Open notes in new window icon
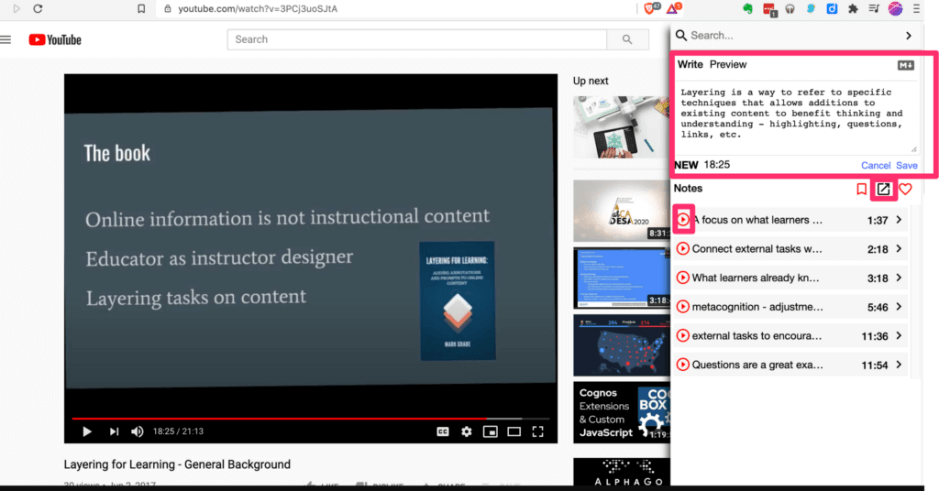 point(883,189)
